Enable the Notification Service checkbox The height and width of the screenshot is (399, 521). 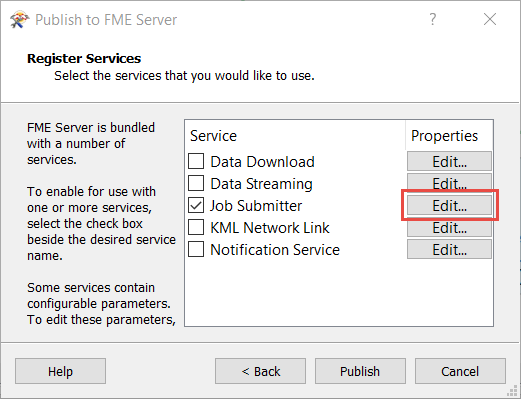196,249
